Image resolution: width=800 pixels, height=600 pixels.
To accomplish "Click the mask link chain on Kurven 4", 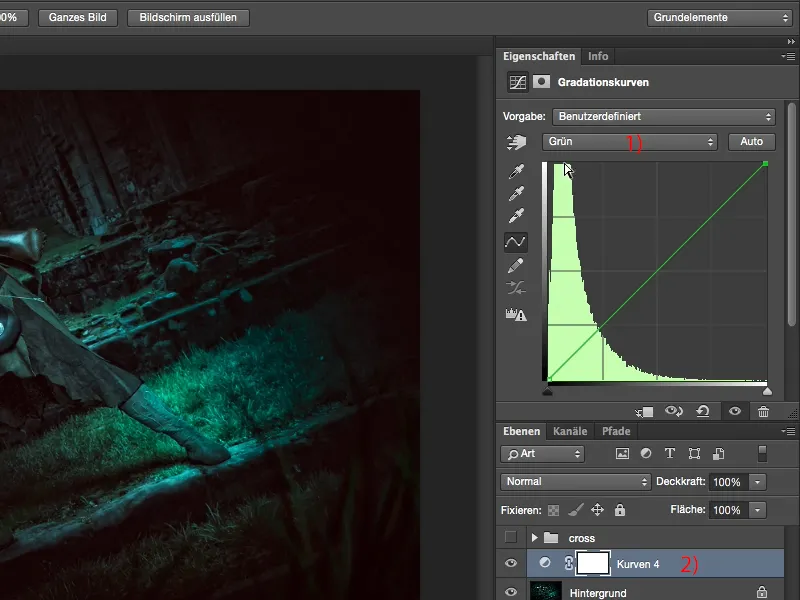I will point(568,563).
